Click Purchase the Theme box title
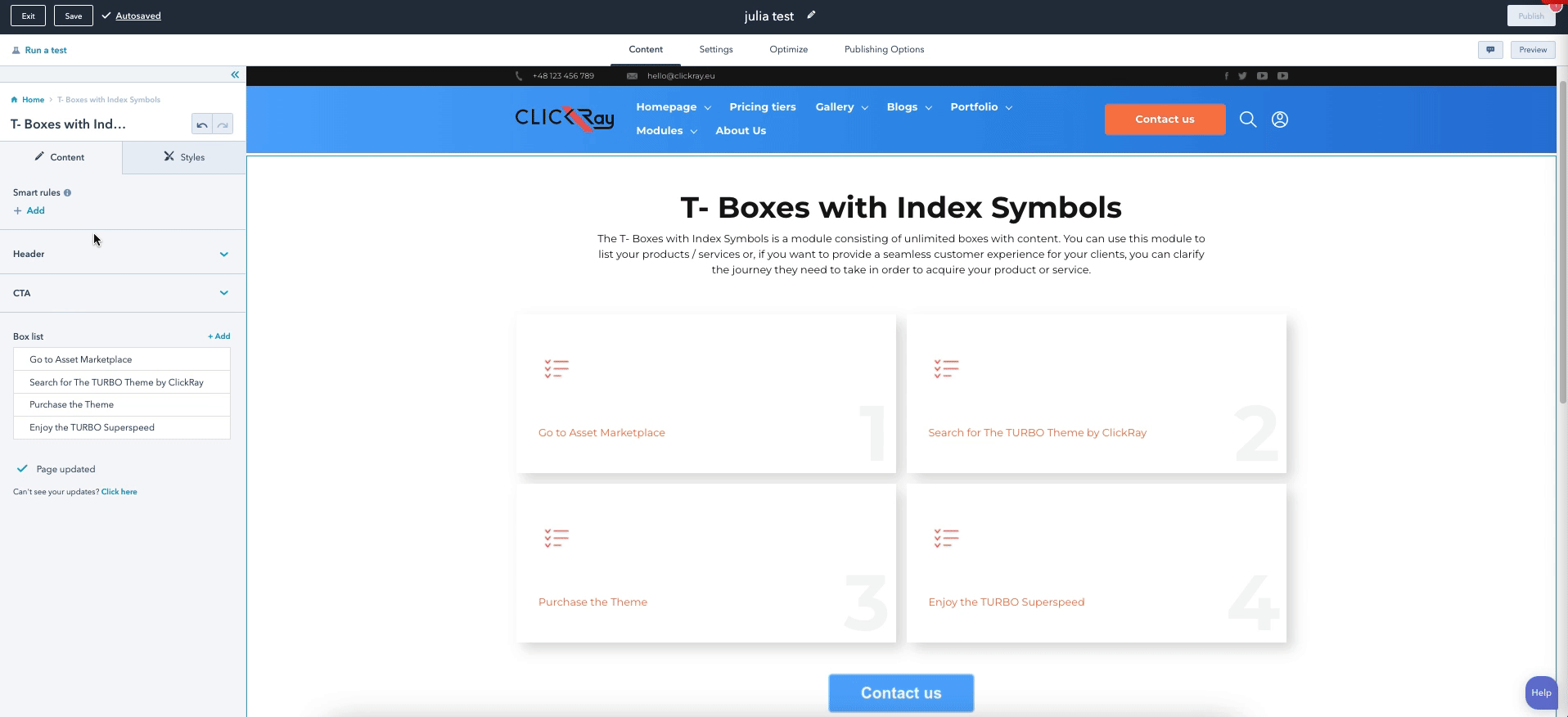Screen dimensions: 1568x717 [x=593, y=602]
